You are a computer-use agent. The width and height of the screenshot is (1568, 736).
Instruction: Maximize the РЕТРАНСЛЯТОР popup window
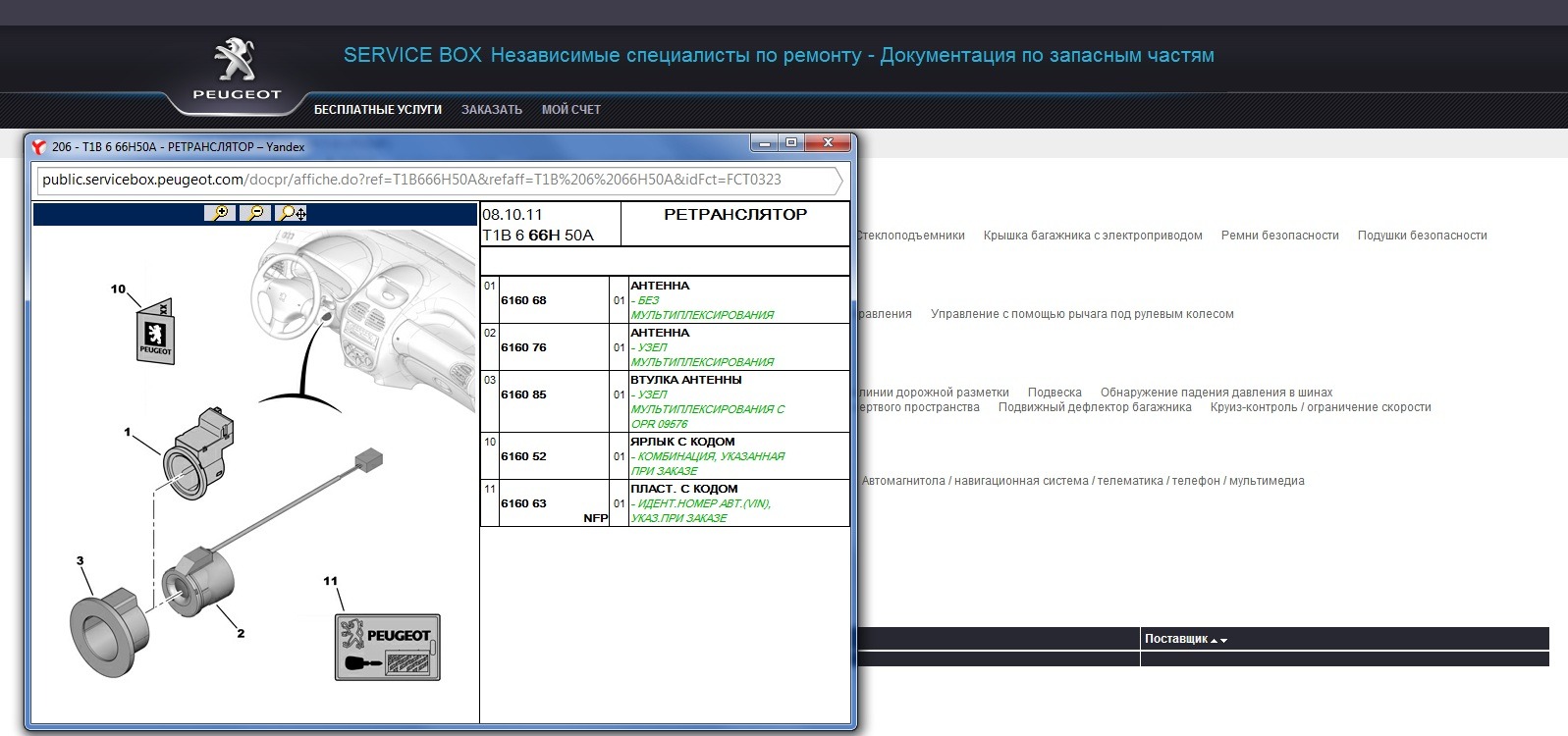point(791,143)
